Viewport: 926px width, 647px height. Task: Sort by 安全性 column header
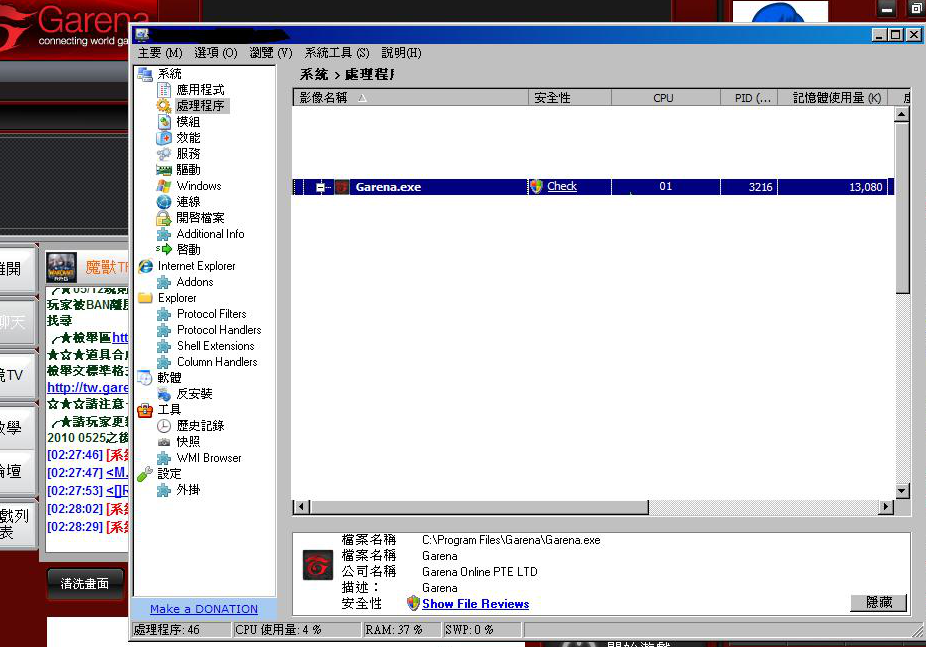[570, 97]
